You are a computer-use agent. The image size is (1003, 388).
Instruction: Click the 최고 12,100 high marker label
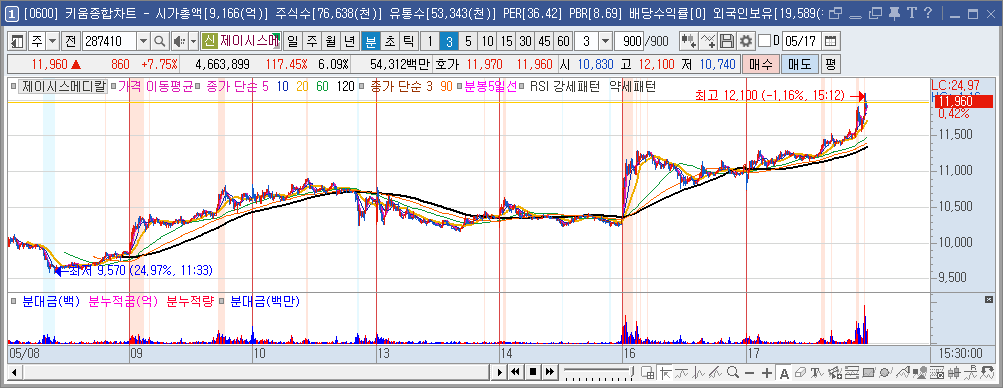pyautogui.click(x=770, y=96)
